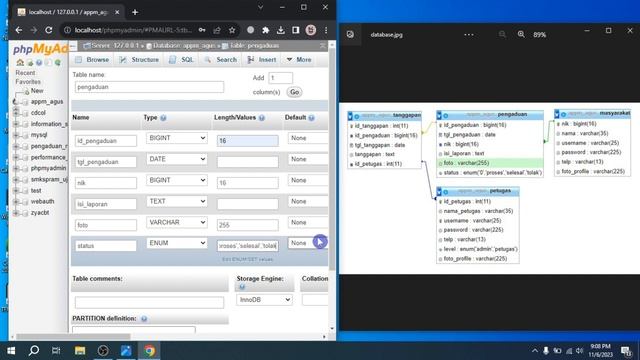Screen dimensions: 640x360
Task: Open Windows taskbar search
Action: pos(34,351)
